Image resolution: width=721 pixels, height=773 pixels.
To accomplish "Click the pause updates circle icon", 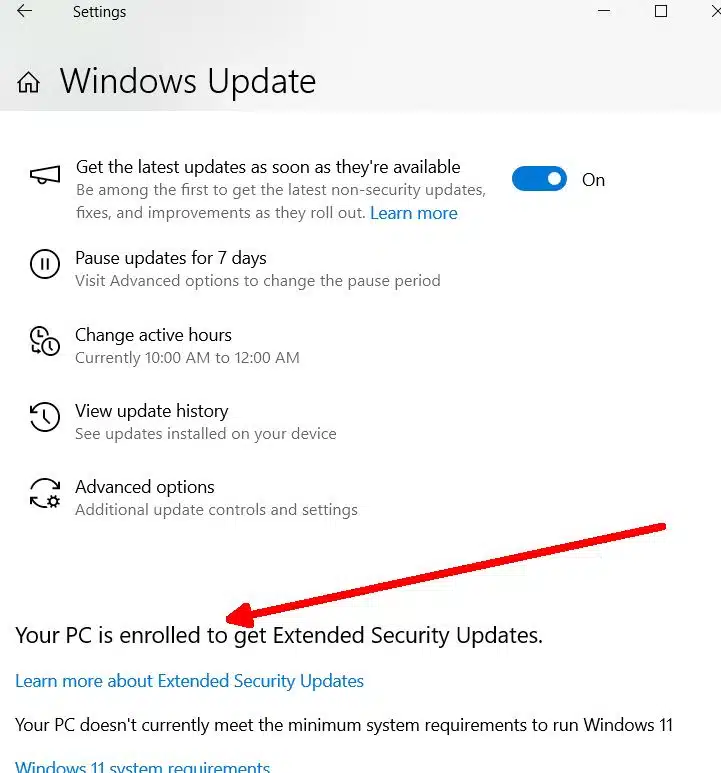I will 45,265.
